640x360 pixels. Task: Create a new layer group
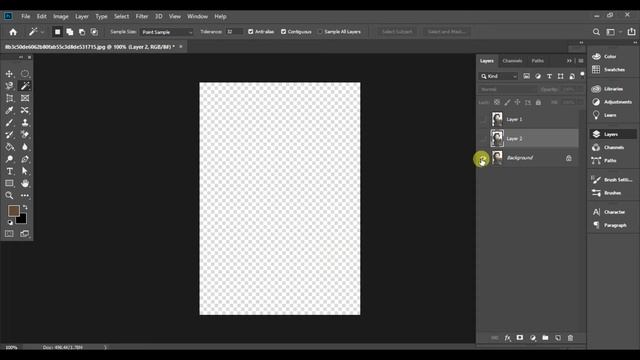[x=545, y=338]
